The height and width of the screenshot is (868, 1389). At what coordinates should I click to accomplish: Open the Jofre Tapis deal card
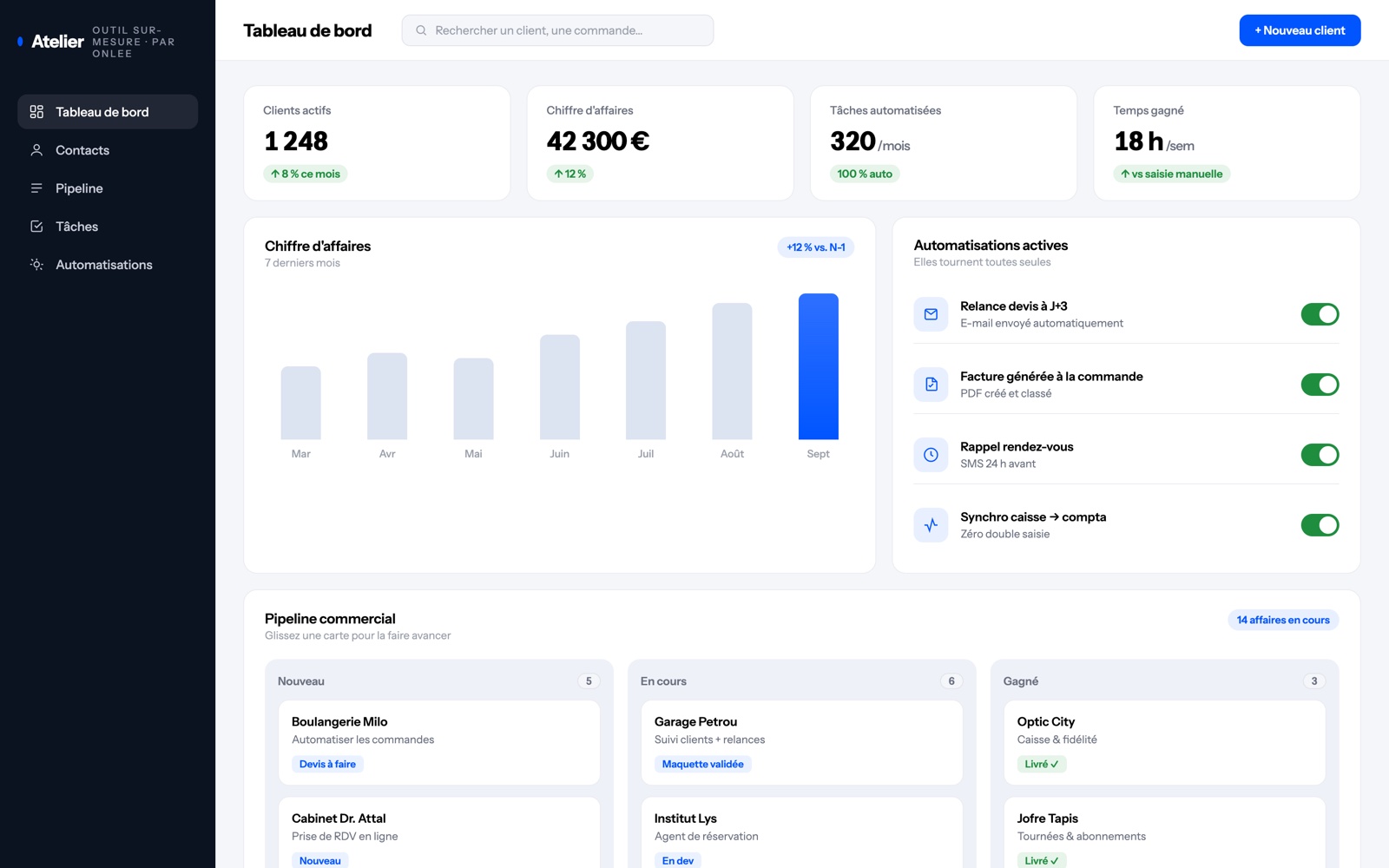1165,832
